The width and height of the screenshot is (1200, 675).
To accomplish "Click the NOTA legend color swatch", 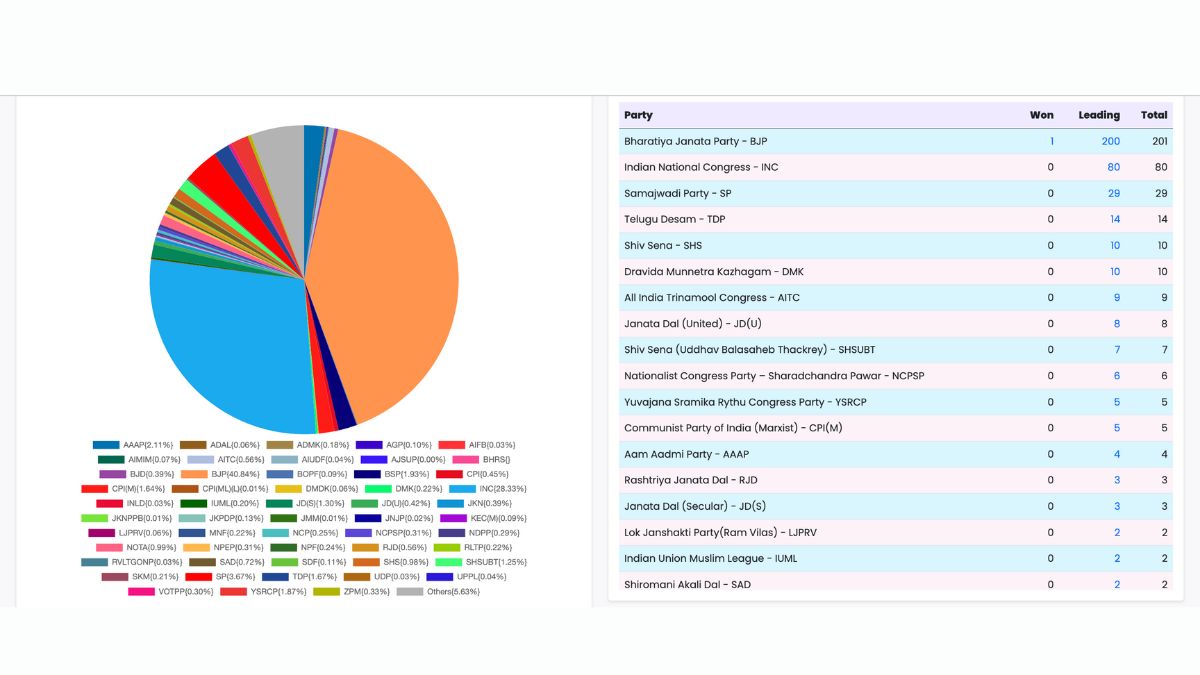I will point(109,548).
